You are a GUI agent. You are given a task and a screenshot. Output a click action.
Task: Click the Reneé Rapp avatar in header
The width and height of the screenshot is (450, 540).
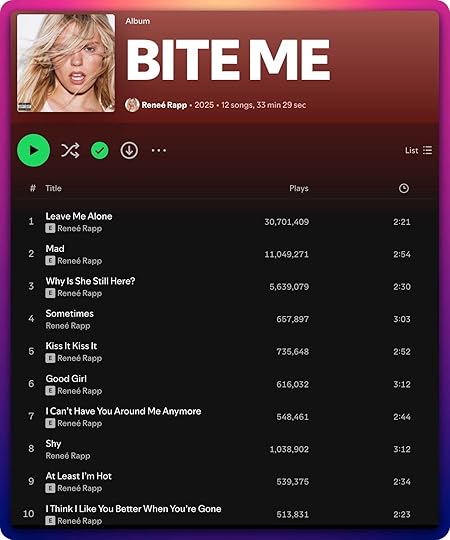tap(132, 105)
